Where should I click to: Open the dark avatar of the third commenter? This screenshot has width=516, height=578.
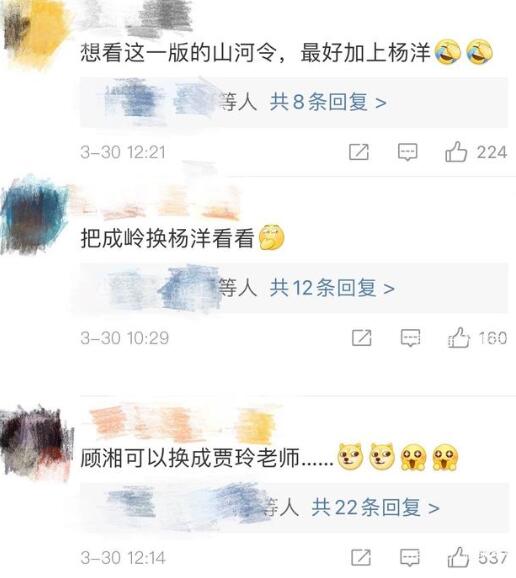pos(36,442)
